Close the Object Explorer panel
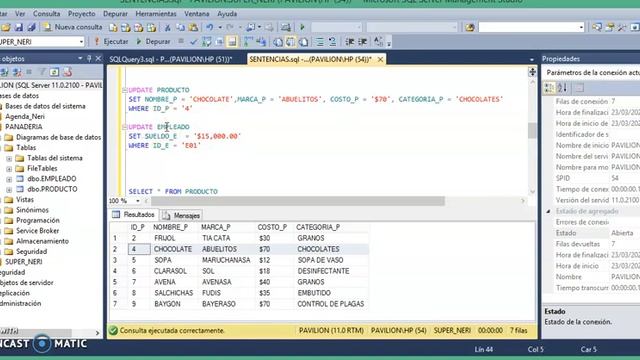Screen dimensions: 640x360 98,59
